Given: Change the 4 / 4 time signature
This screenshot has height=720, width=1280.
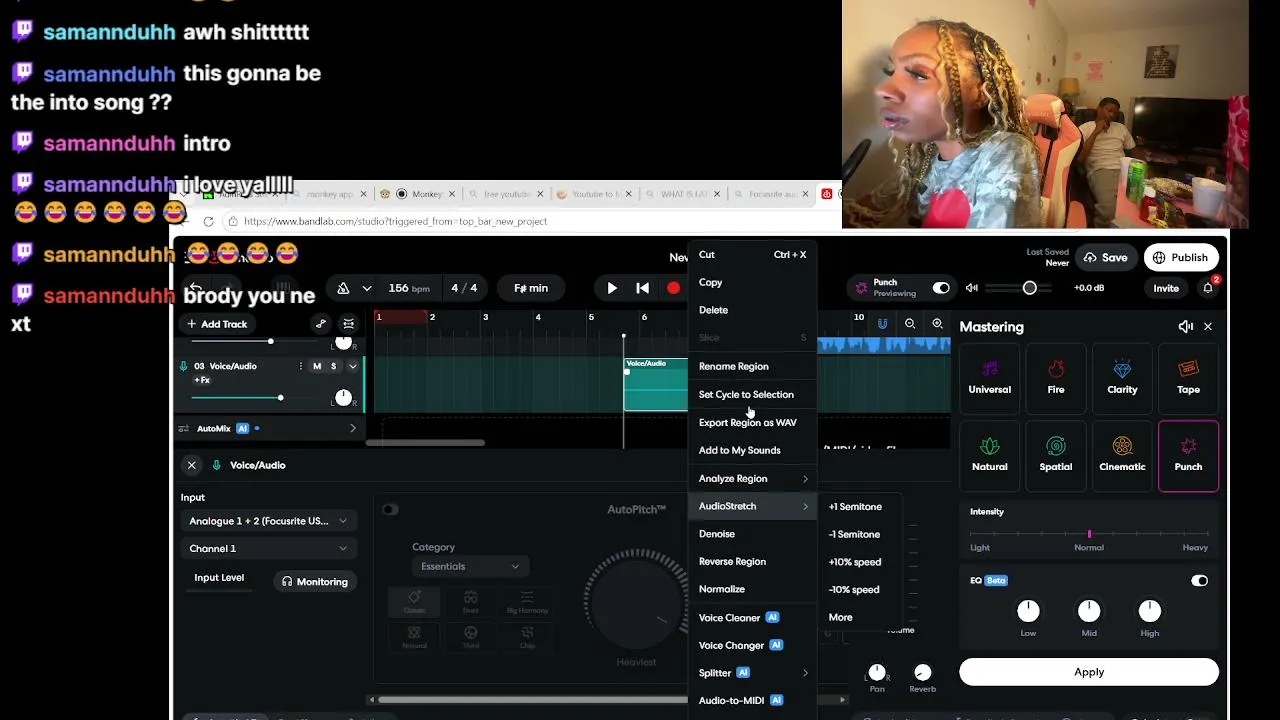Looking at the screenshot, I should coord(464,288).
